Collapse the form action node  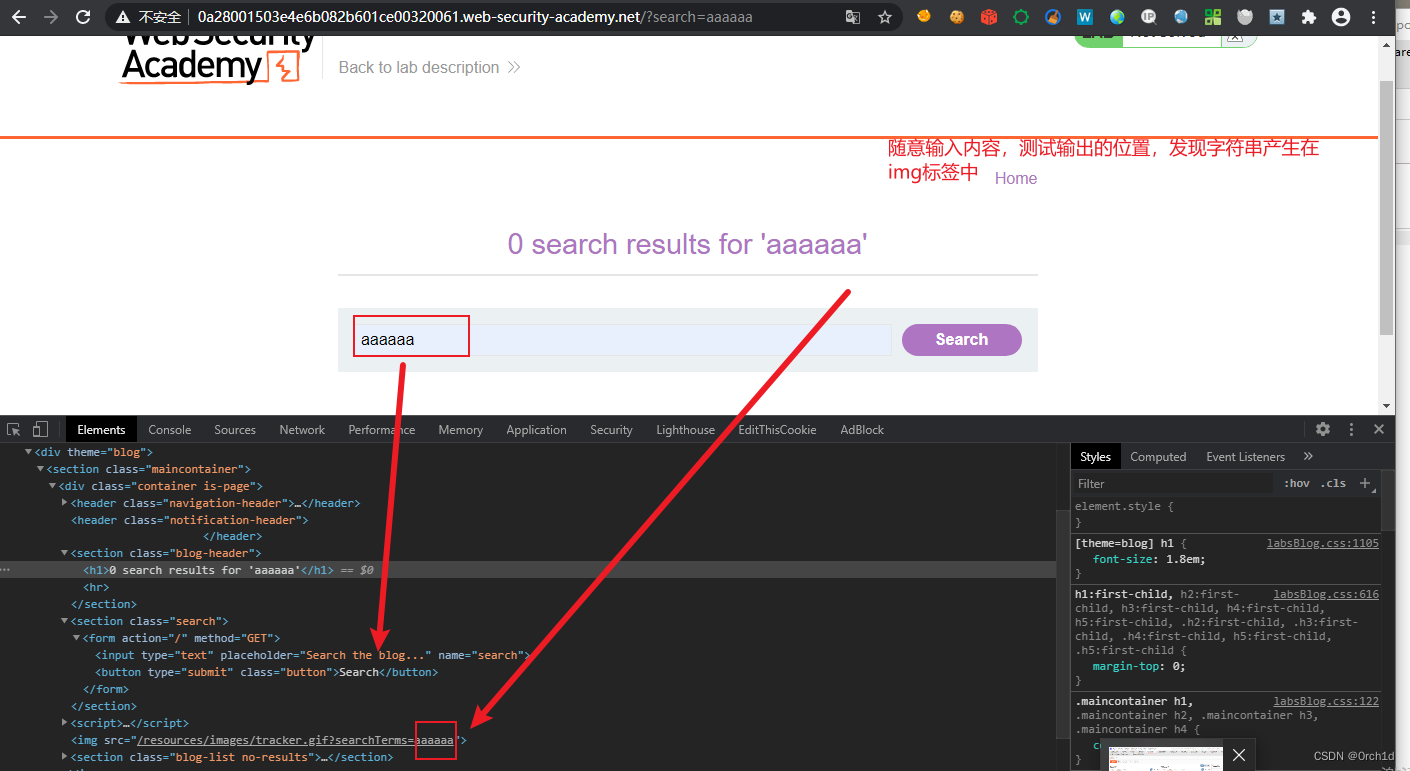coord(76,638)
